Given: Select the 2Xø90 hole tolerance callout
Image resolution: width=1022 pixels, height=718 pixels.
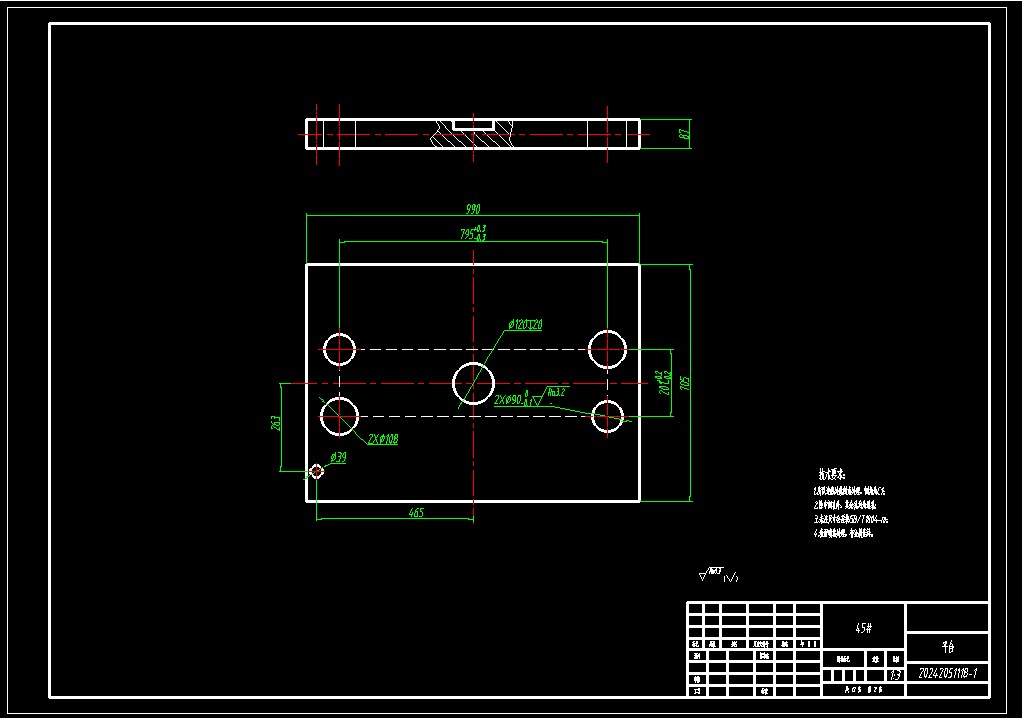Looking at the screenshot, I should (512, 399).
